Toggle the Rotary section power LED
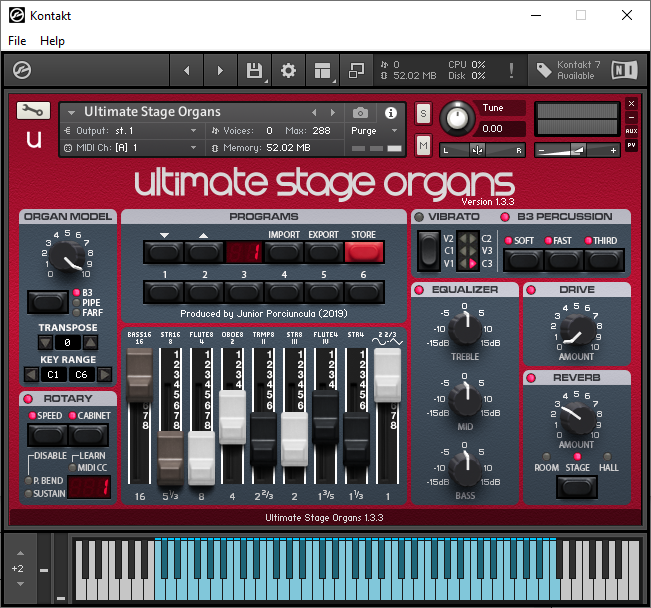The height and width of the screenshot is (608, 651). pyautogui.click(x=28, y=399)
